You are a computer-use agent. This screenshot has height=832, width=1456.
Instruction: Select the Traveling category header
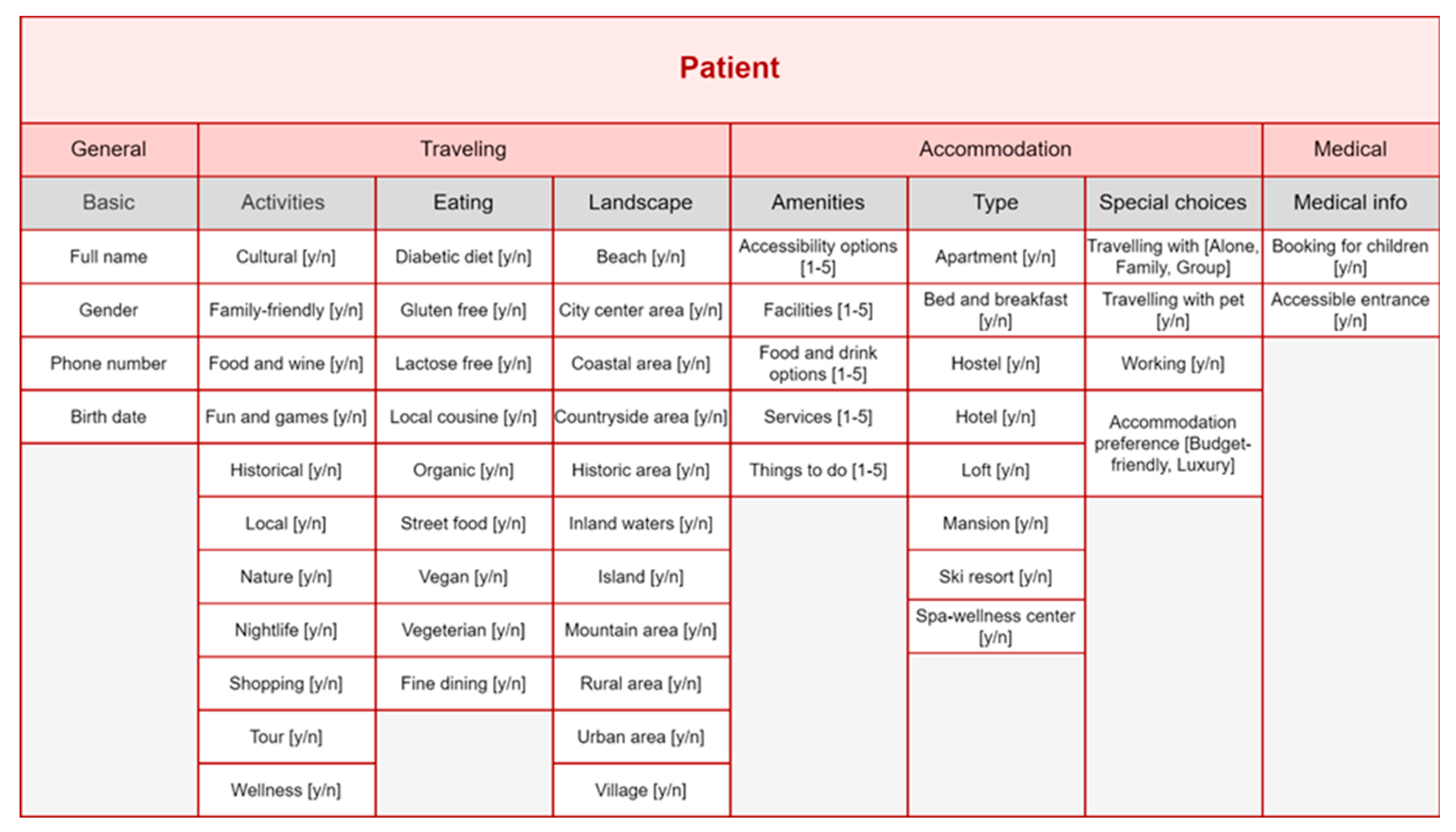[464, 149]
